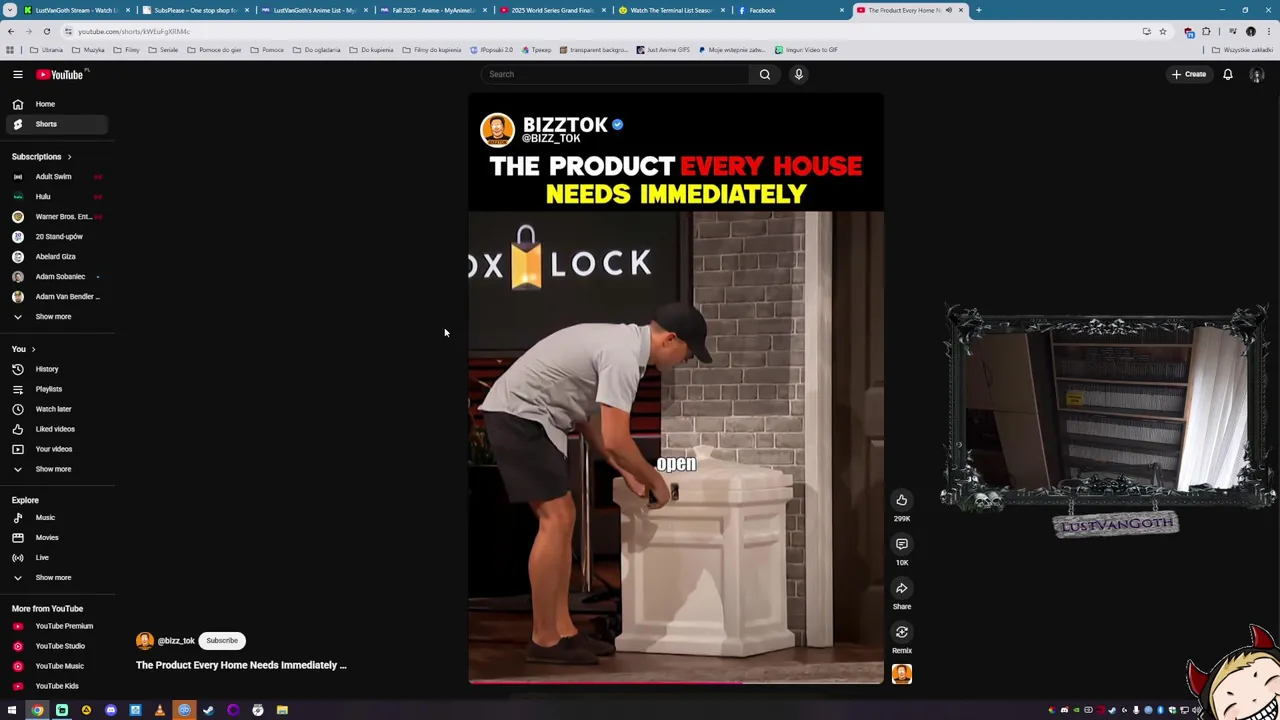Open a new browser tab
1280x720 pixels.
point(978,10)
